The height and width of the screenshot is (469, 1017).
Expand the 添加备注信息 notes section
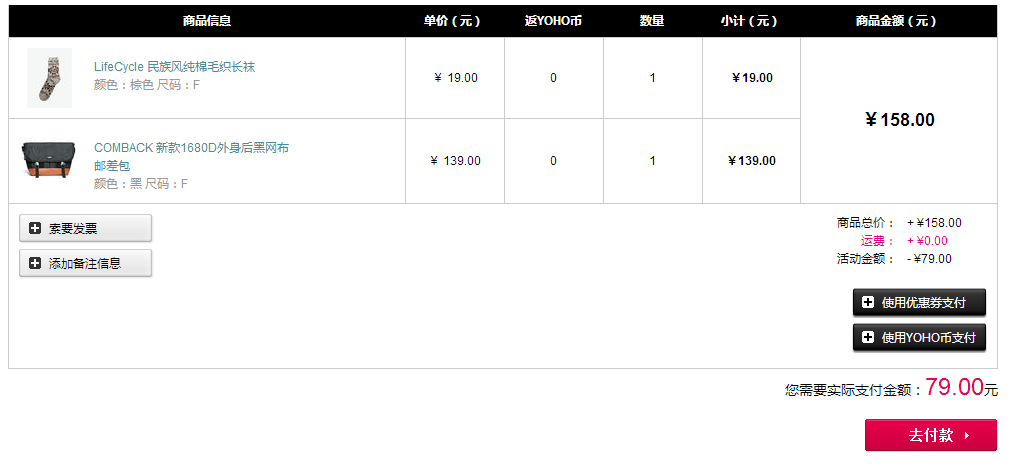click(86, 263)
